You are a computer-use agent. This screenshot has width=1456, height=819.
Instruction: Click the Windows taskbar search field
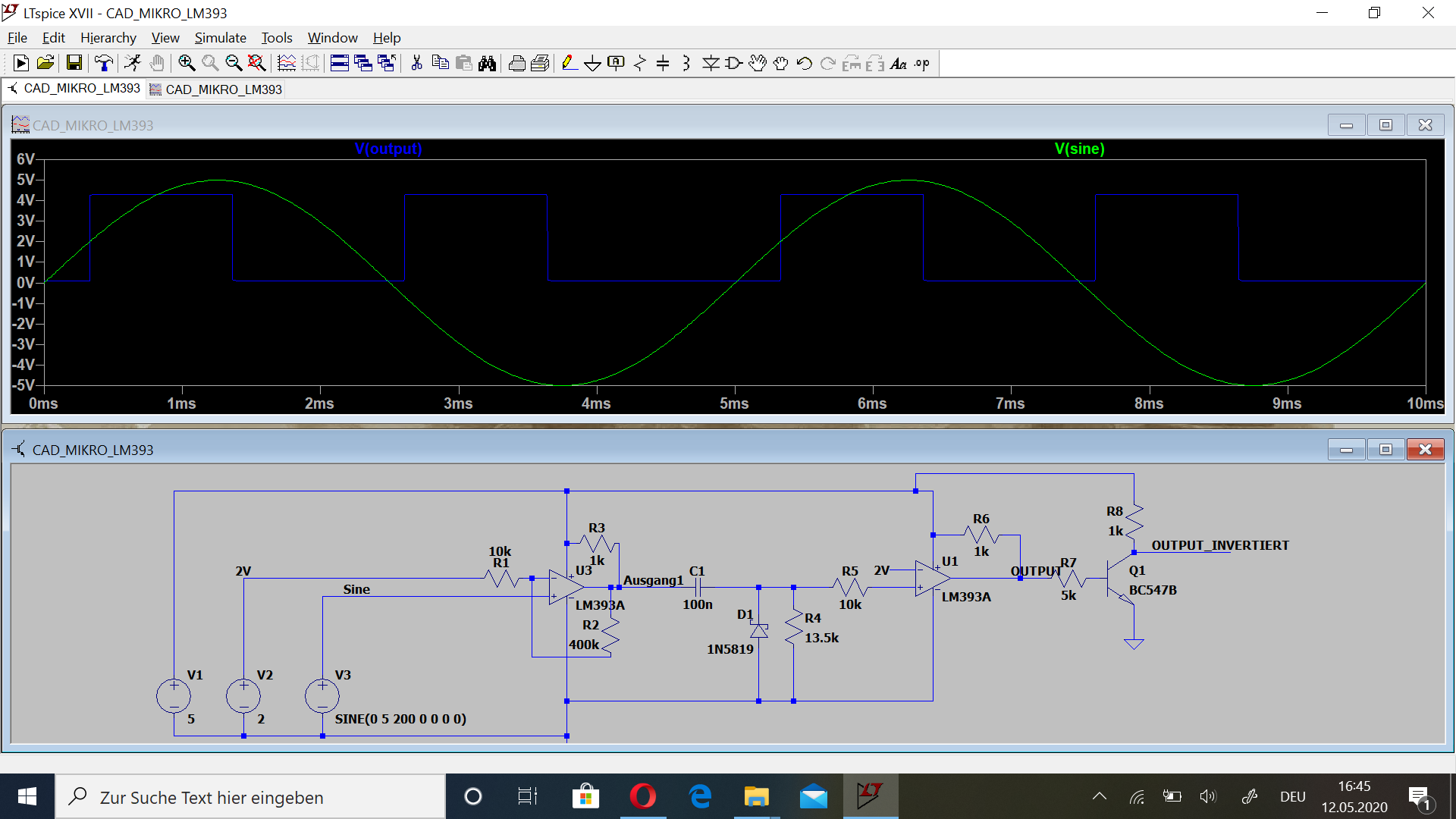pos(250,797)
